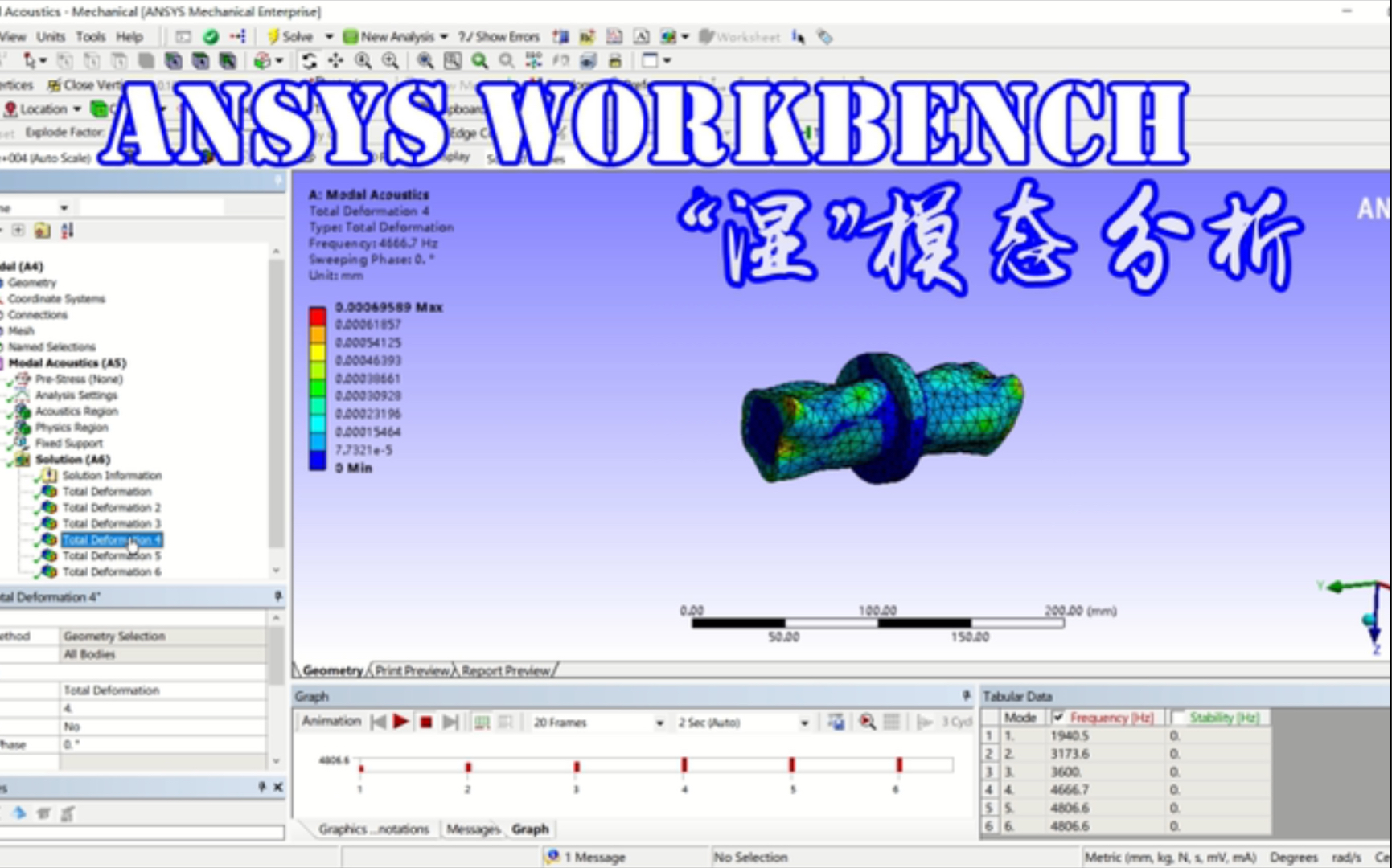Open the select mode cursor dropdown
The height and width of the screenshot is (868, 1392).
pyautogui.click(x=43, y=60)
